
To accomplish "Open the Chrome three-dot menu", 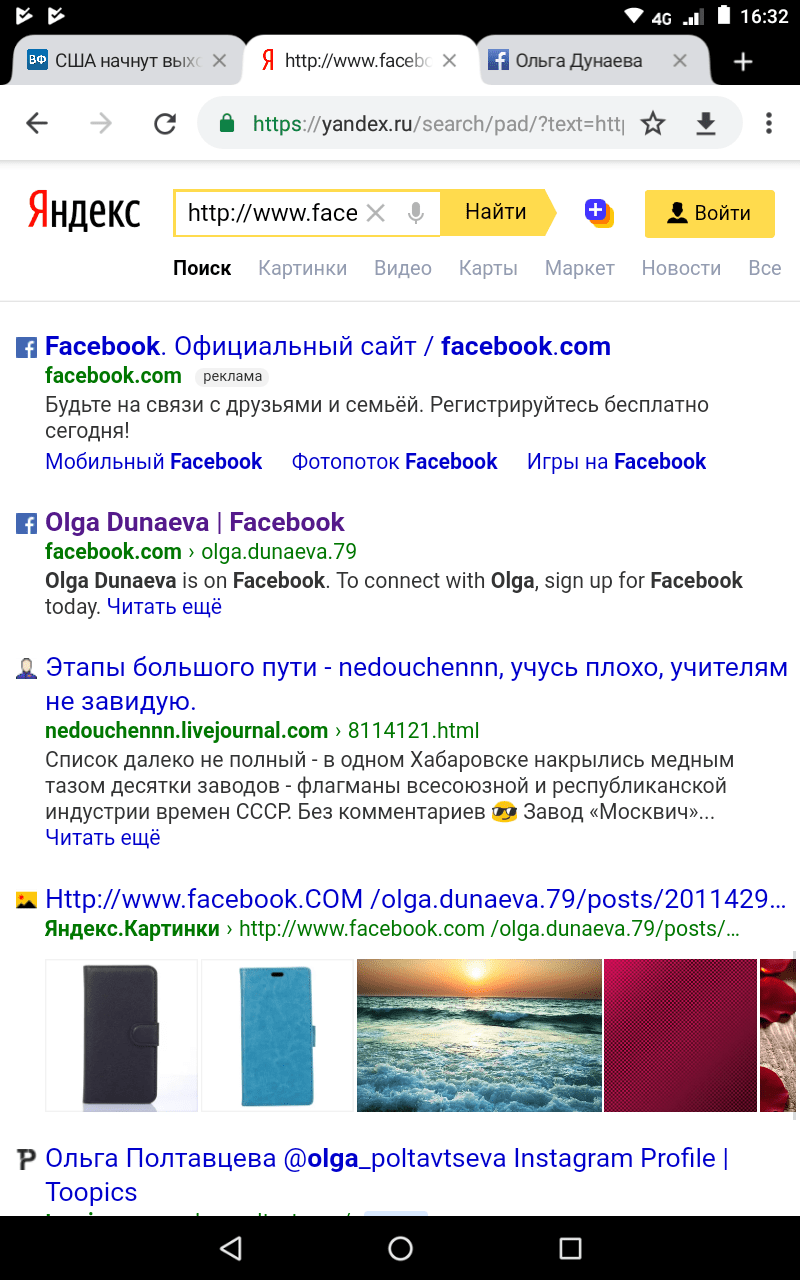I will [x=768, y=123].
